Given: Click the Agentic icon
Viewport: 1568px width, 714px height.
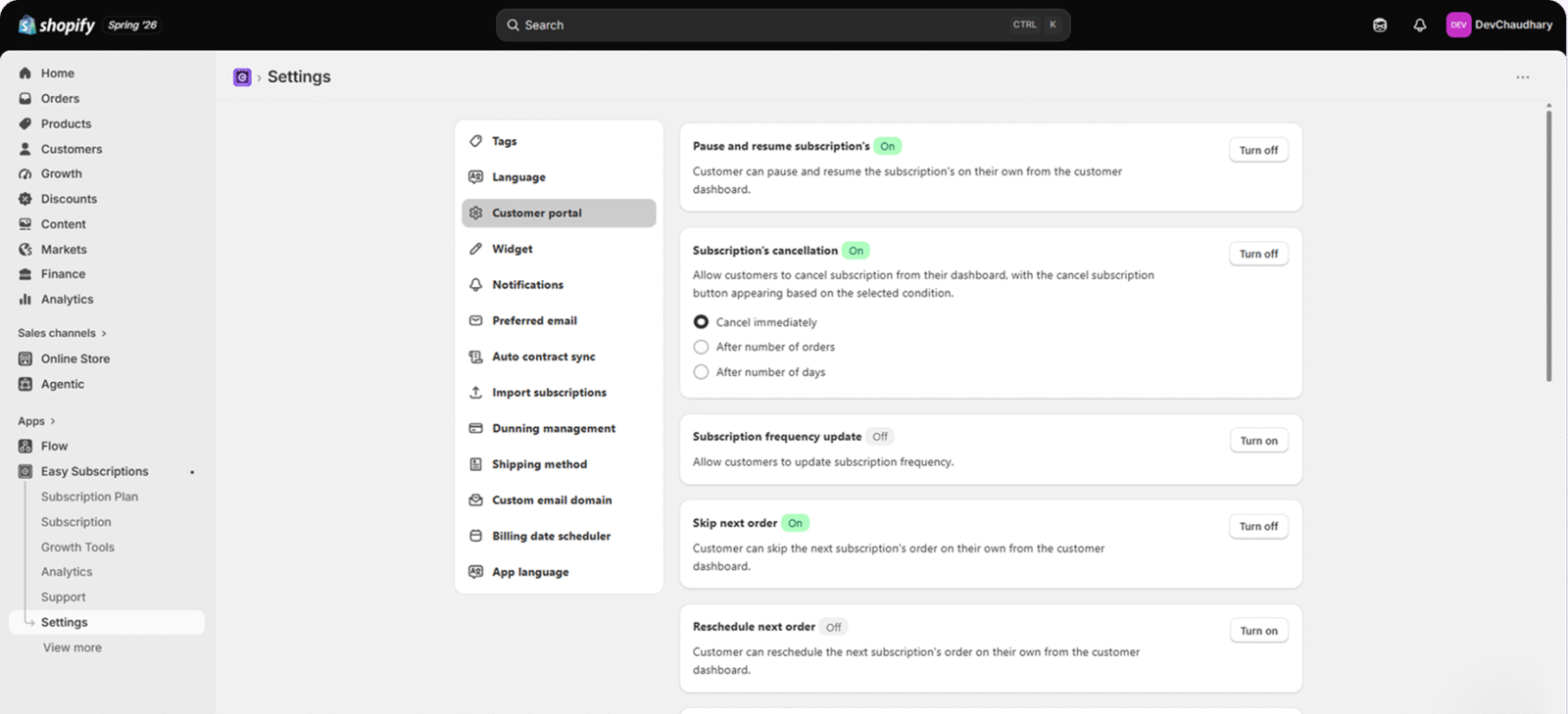Looking at the screenshot, I should pyautogui.click(x=25, y=384).
